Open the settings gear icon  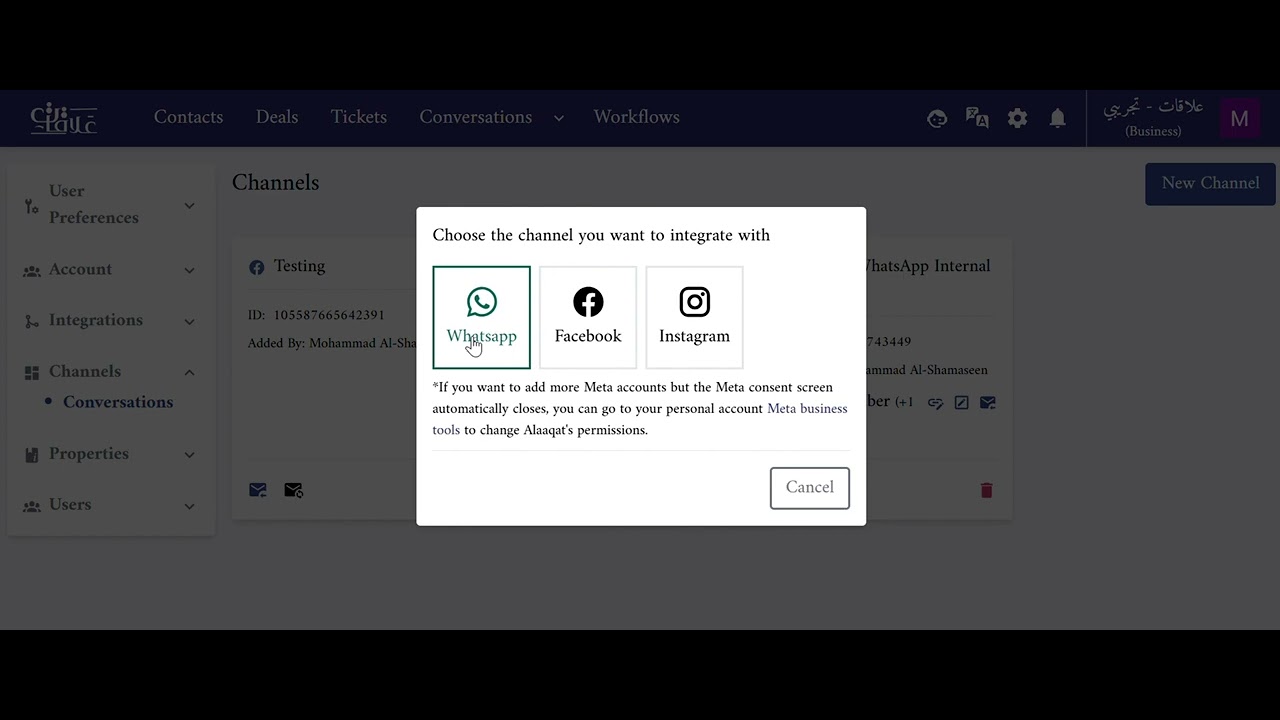[x=1018, y=118]
